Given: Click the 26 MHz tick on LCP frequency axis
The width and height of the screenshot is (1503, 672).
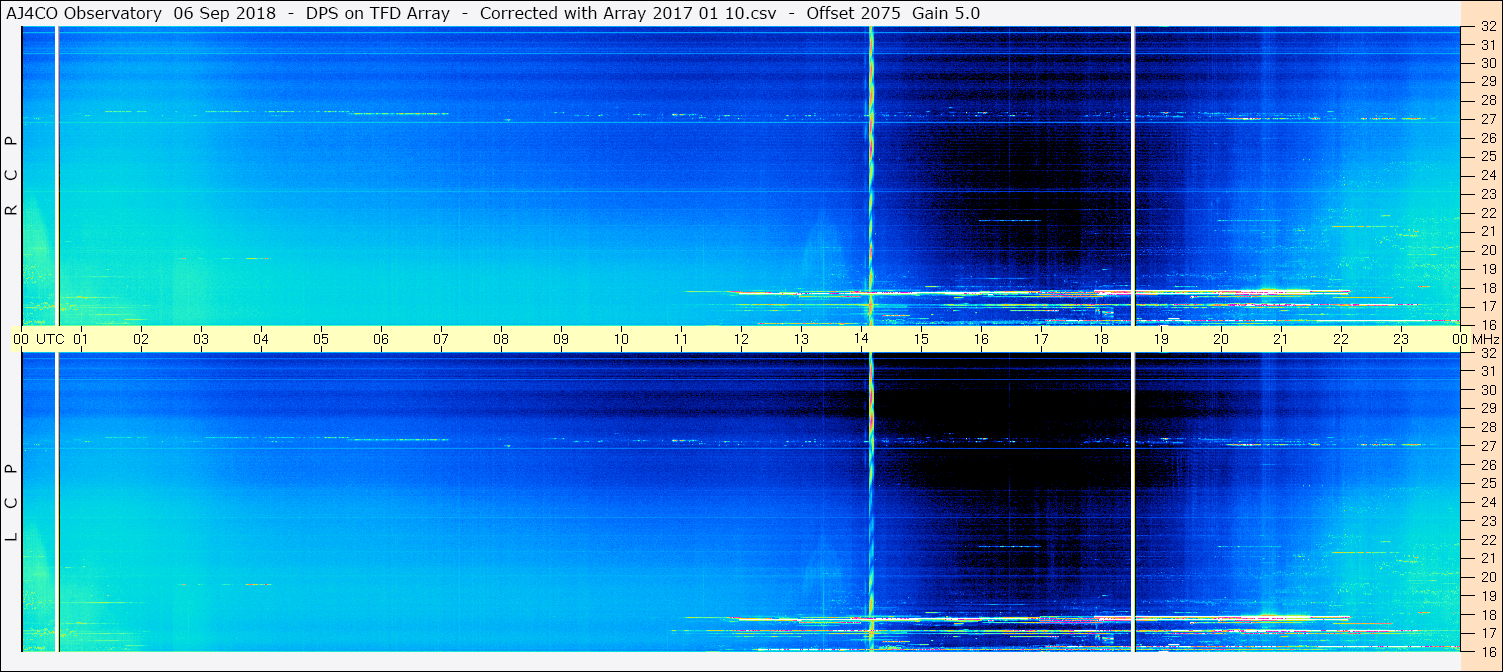Looking at the screenshot, I should (x=1487, y=465).
